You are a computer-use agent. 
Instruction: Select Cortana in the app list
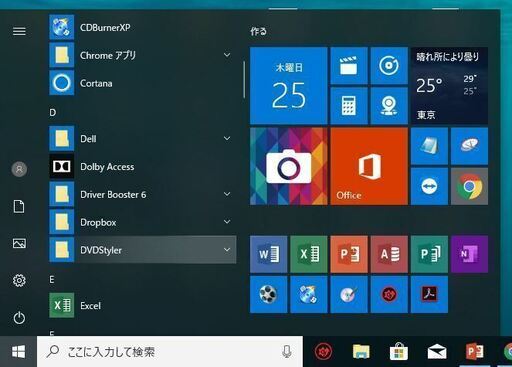tap(143, 83)
